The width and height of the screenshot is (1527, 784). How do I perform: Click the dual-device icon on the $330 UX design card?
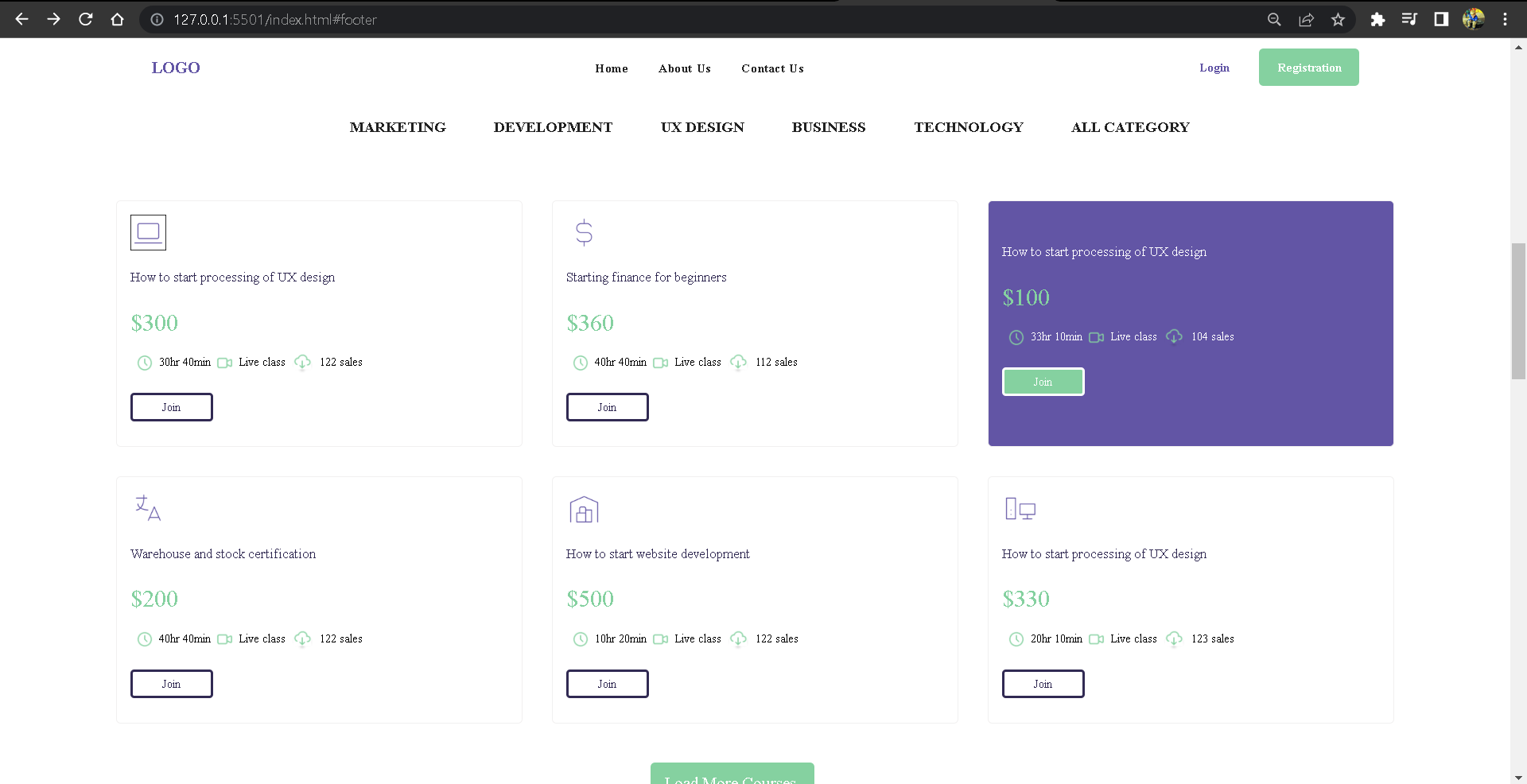[x=1020, y=509]
